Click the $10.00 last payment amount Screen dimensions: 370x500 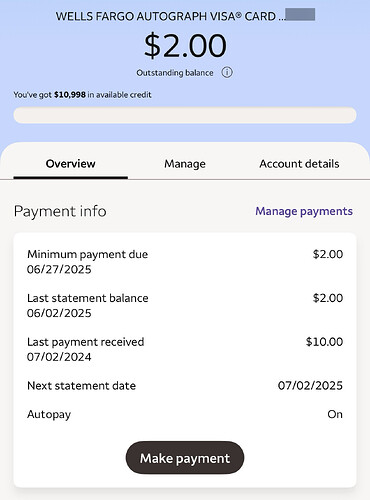click(325, 342)
